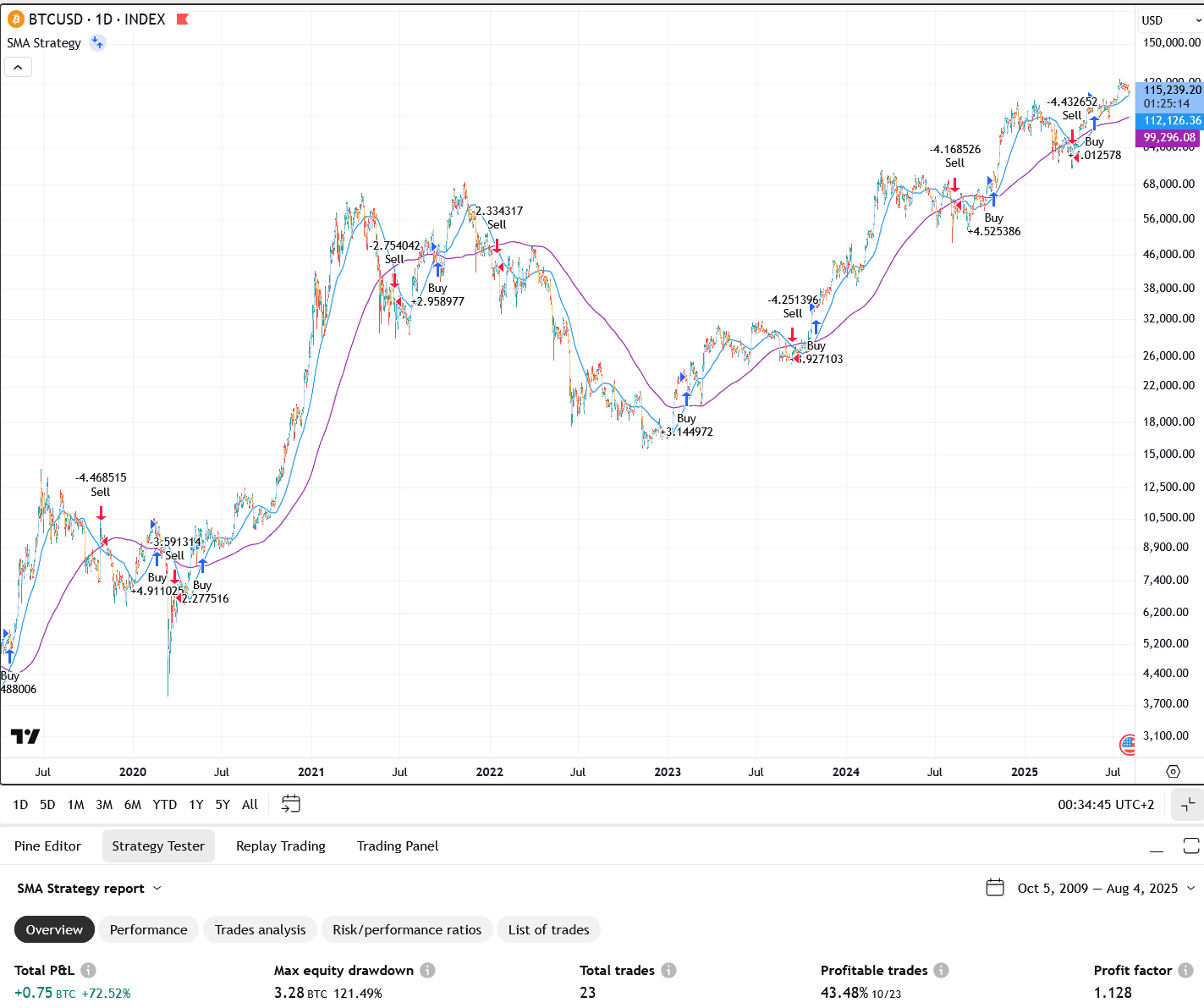1204x1008 pixels.
Task: Click the calendar icon by the date range
Action: (x=995, y=888)
